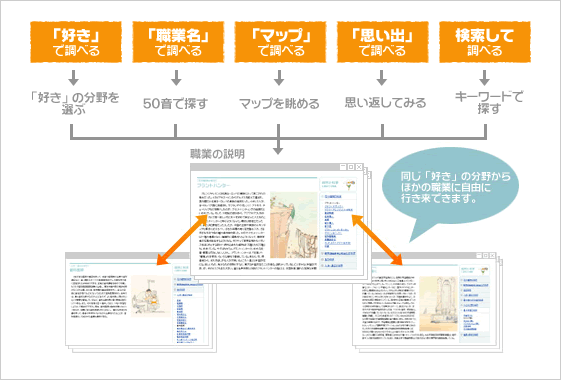The height and width of the screenshot is (380, 561).
Task: Click the 検索して調べる banner
Action: pyautogui.click(x=485, y=42)
